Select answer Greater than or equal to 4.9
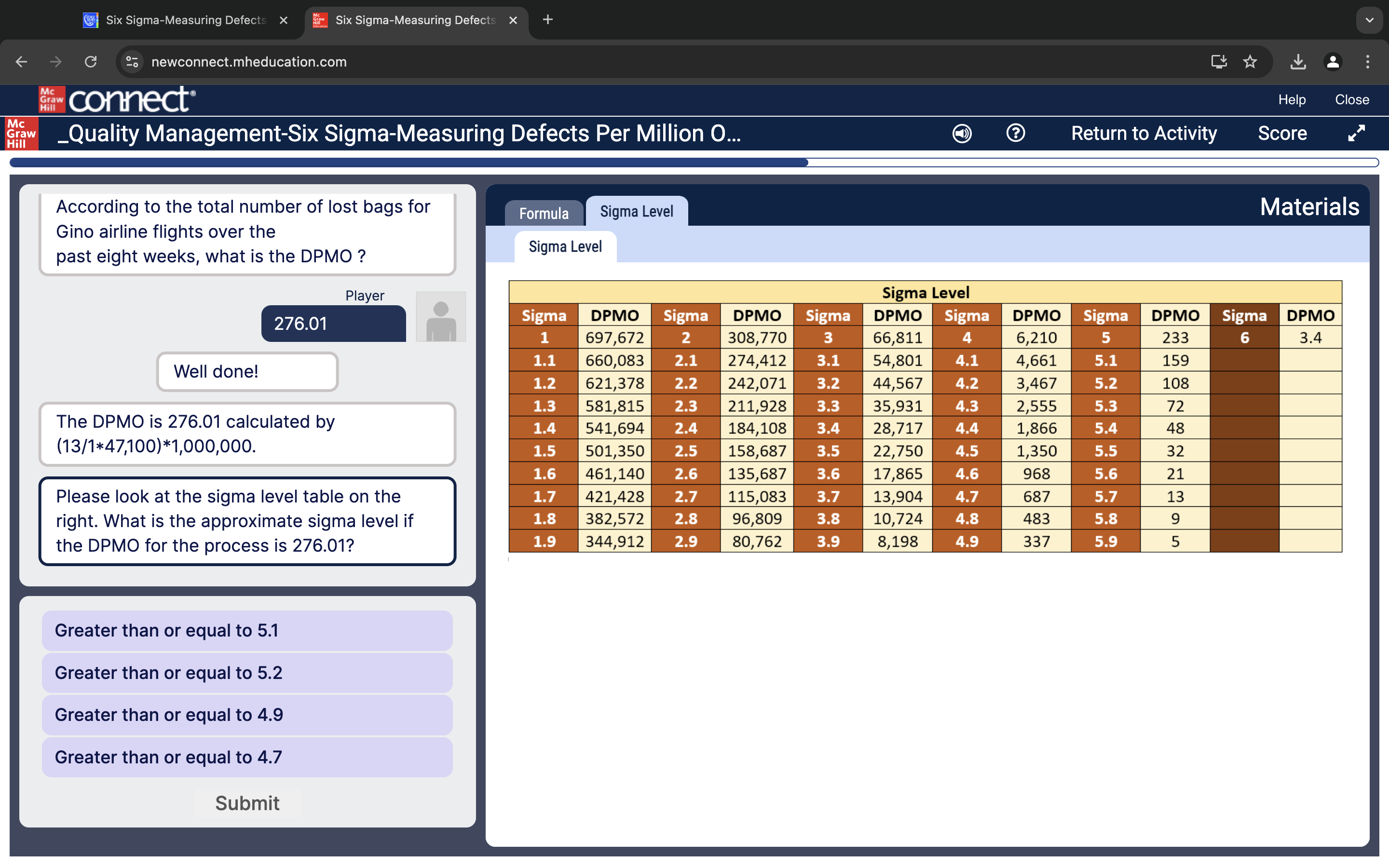Screen dimensions: 1389x868 [x=247, y=715]
